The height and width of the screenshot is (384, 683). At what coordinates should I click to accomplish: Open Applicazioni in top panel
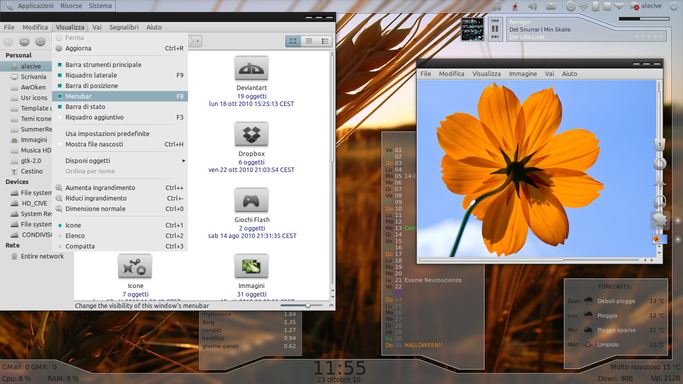(35, 6)
